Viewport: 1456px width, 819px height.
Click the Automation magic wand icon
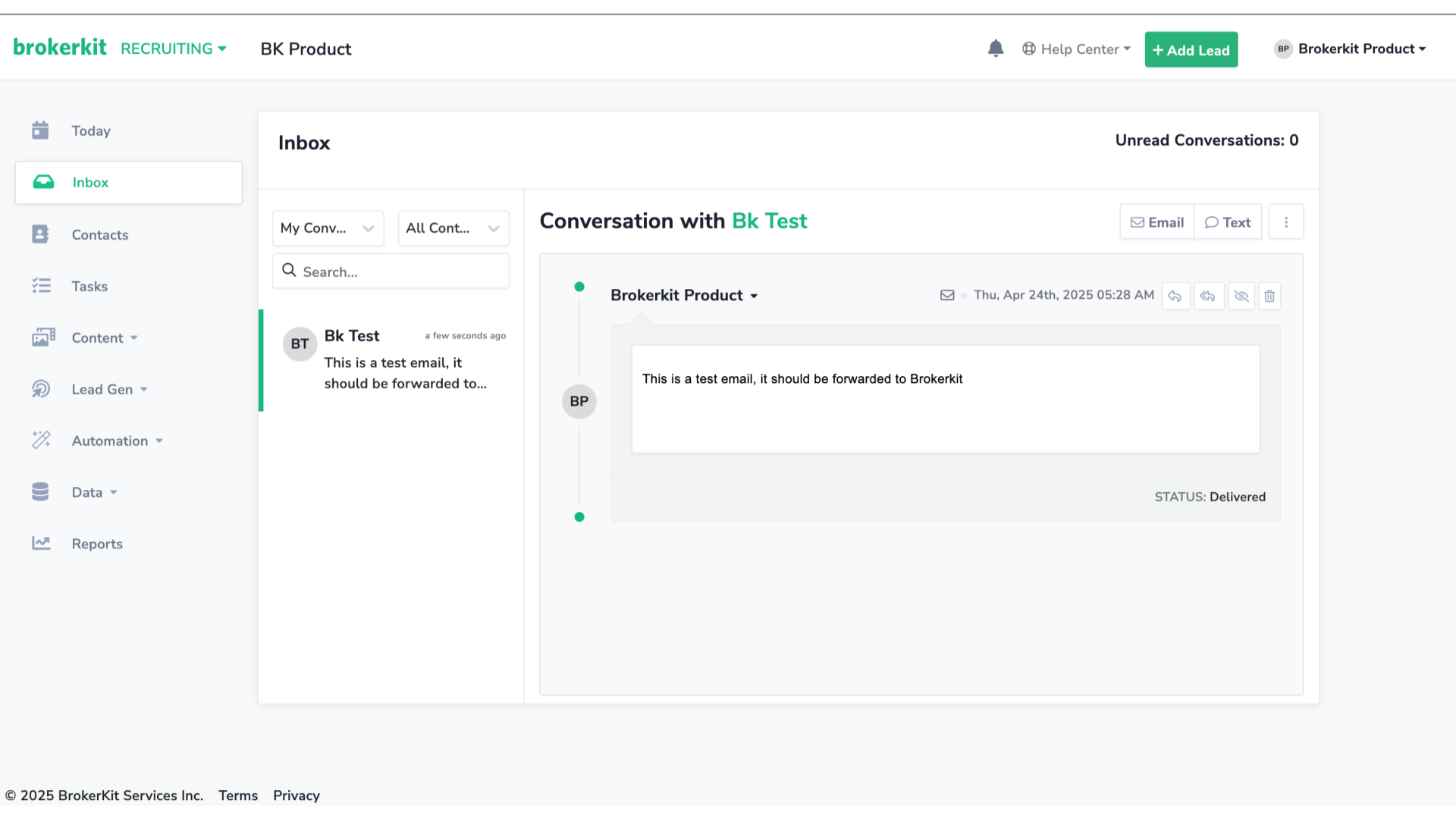click(x=41, y=441)
